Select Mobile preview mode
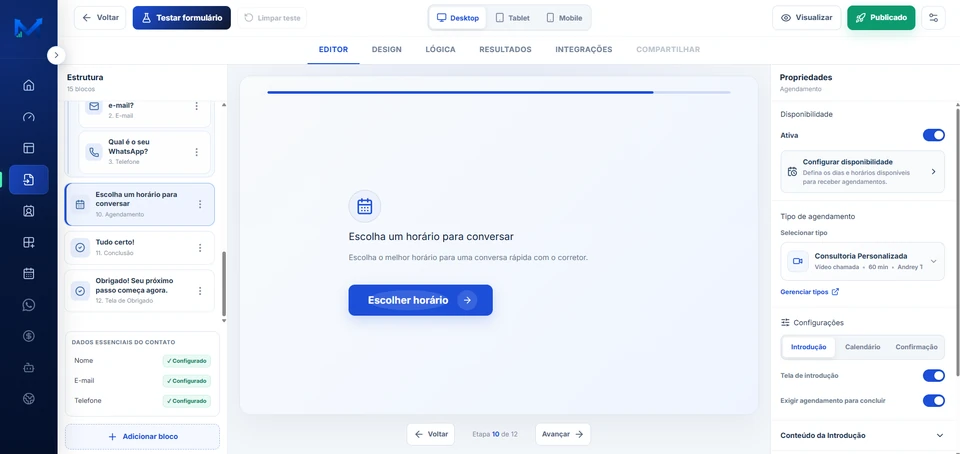 (x=564, y=18)
